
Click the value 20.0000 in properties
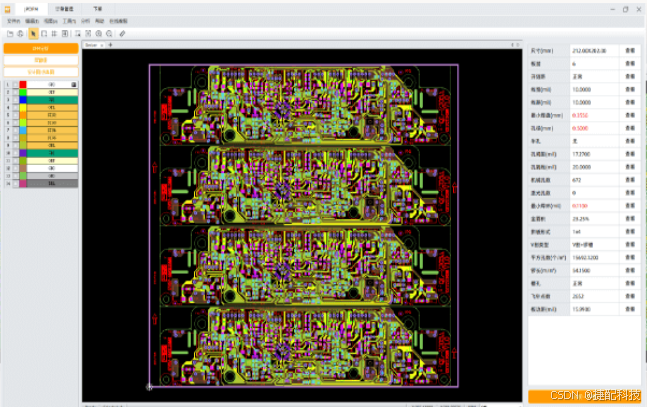click(581, 167)
